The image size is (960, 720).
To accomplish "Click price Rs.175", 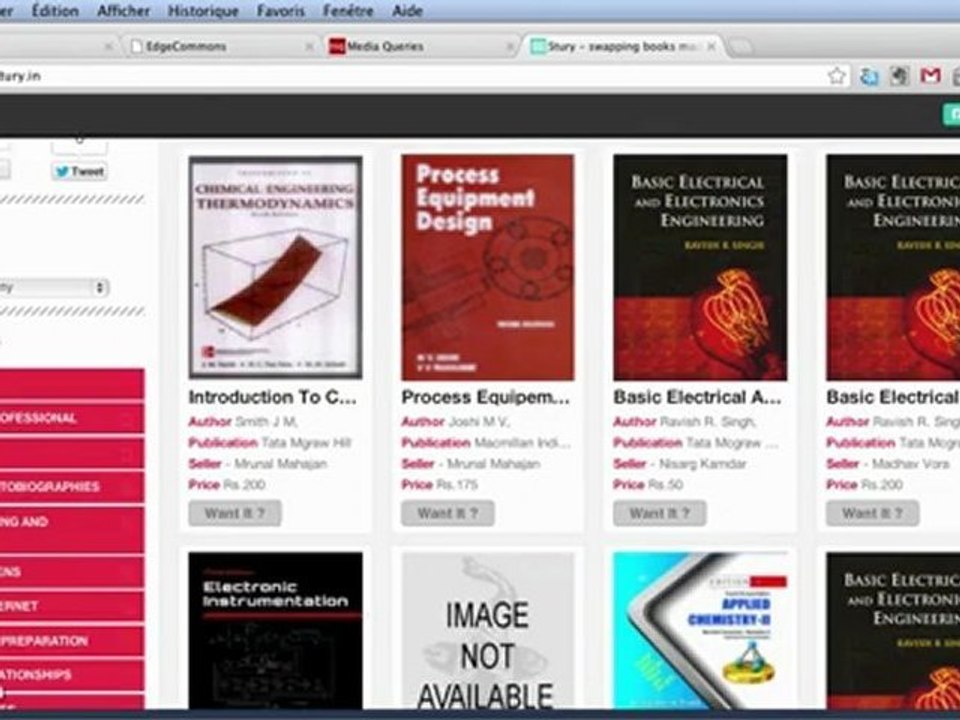I will click(457, 485).
